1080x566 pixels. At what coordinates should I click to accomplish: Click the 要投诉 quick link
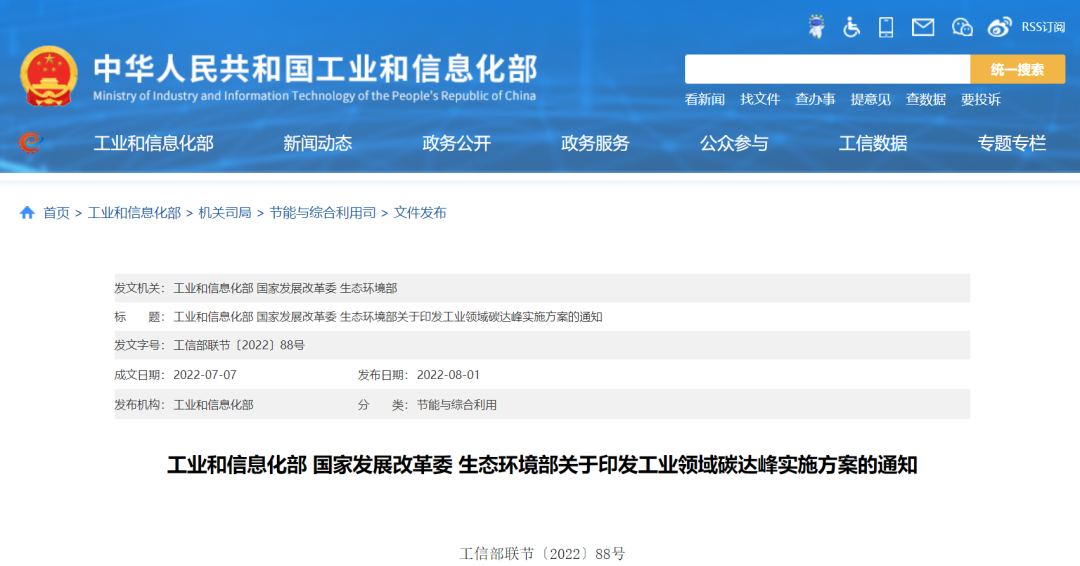pyautogui.click(x=981, y=100)
